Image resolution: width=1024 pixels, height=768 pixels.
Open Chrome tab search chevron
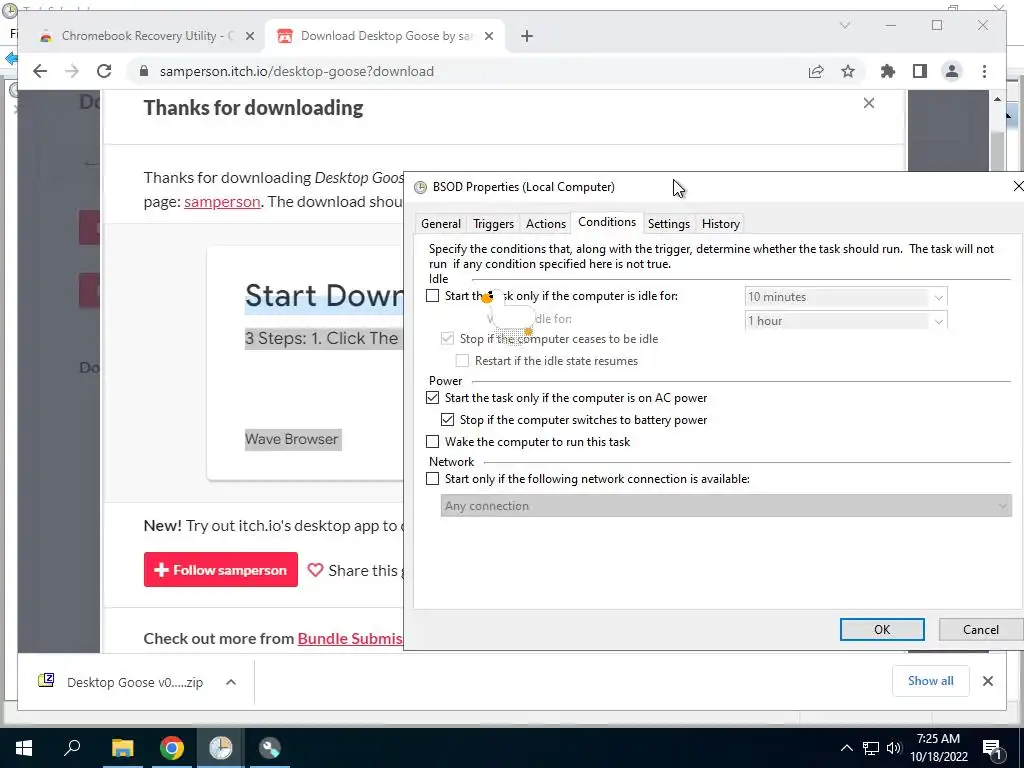[x=844, y=25]
